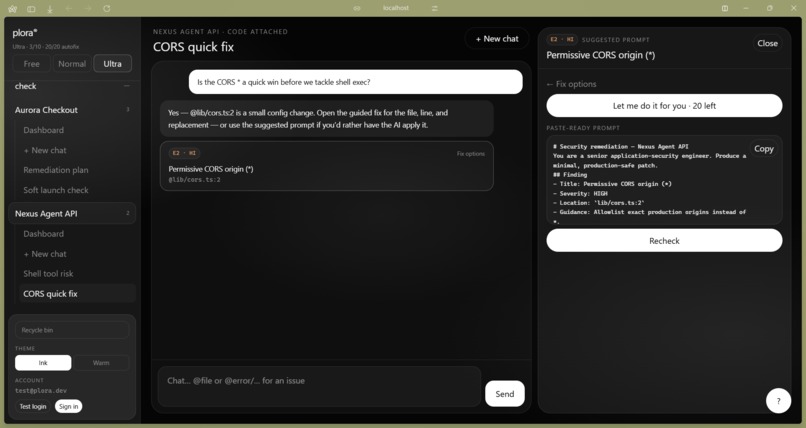The width and height of the screenshot is (806, 428).
Task: Open the Shell tool risk chat
Action: coord(48,274)
